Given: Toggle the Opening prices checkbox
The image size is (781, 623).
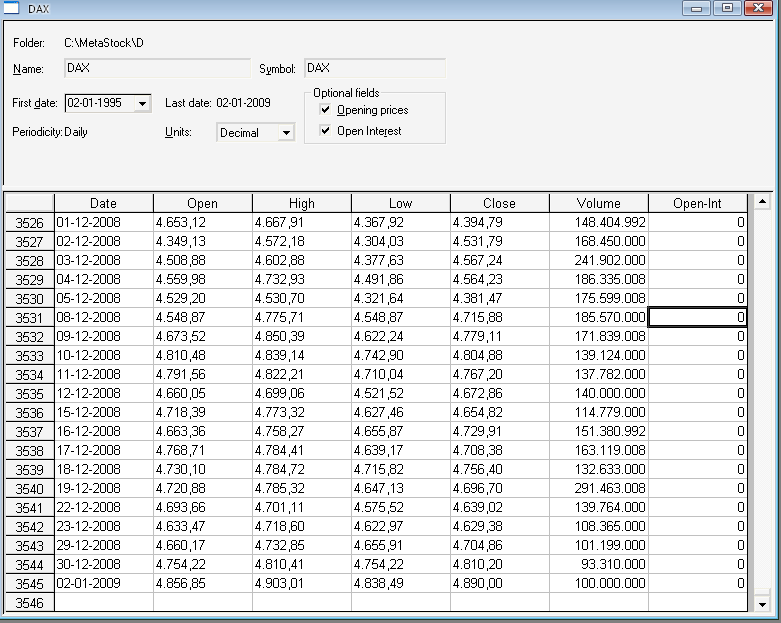Looking at the screenshot, I should [325, 110].
